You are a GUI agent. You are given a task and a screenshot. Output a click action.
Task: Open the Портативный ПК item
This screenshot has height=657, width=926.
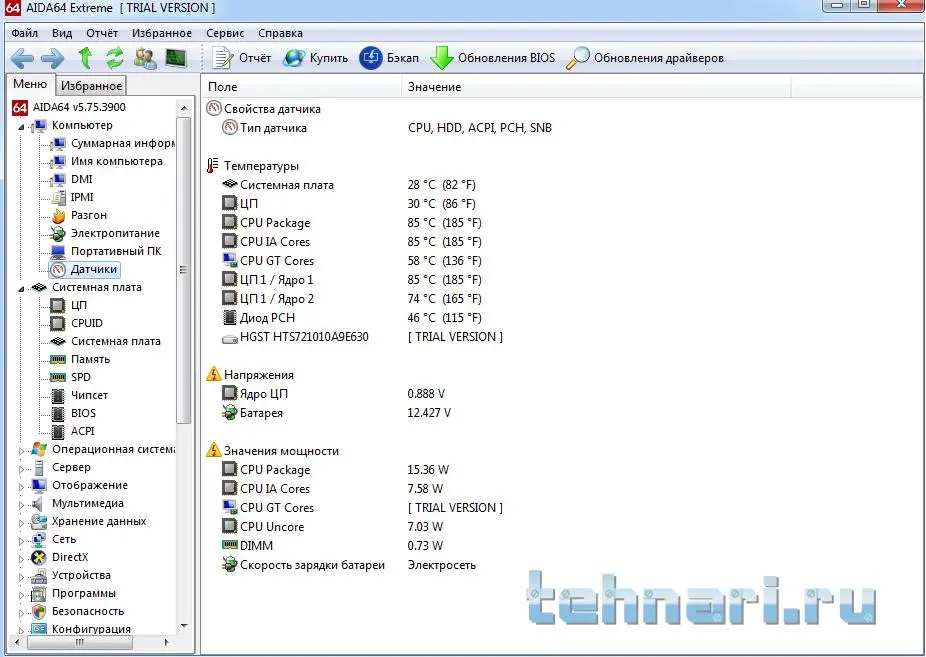pos(106,251)
